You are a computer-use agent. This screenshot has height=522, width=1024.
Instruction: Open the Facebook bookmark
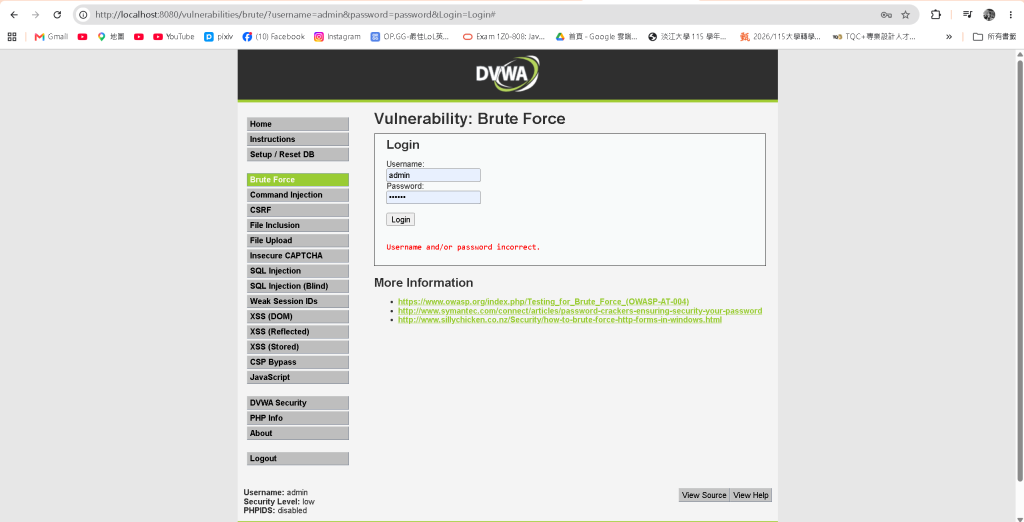click(x=274, y=37)
